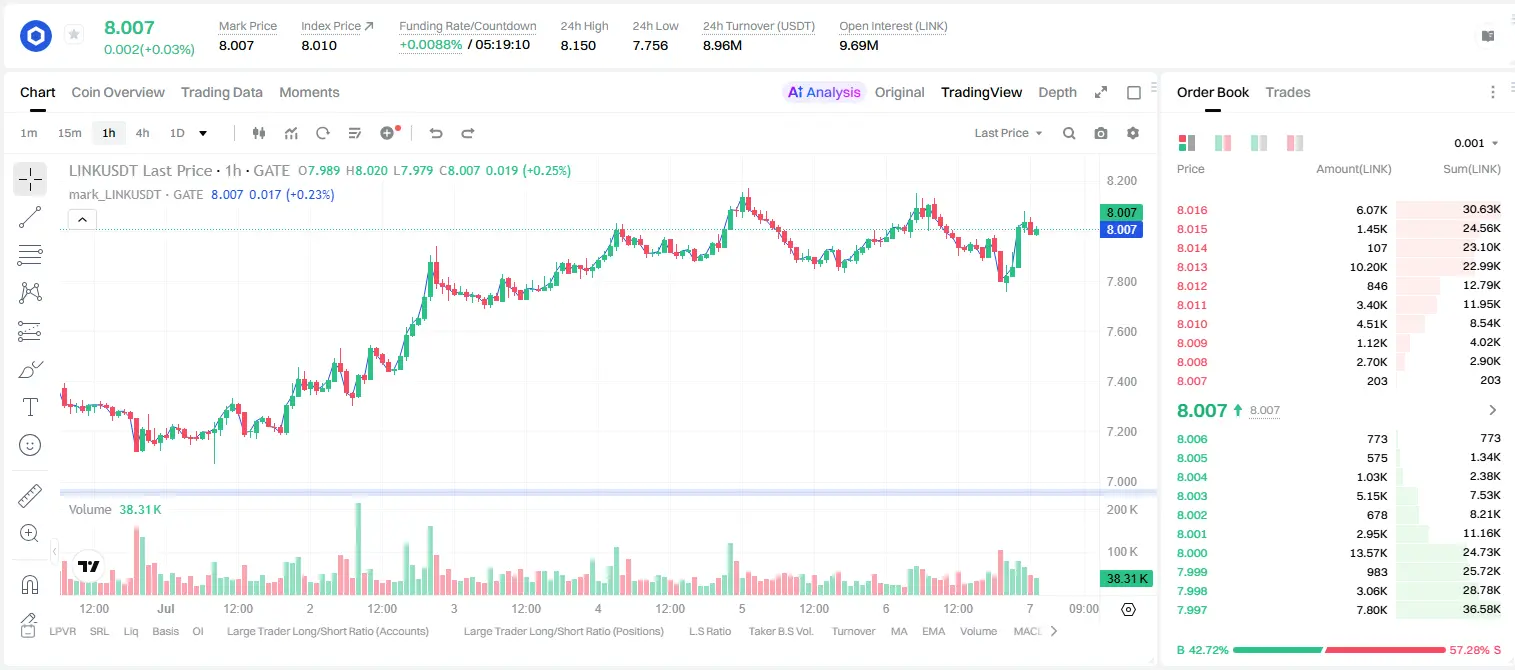Select the trend line drawing tool
This screenshot has height=670, width=1515.
pyautogui.click(x=30, y=217)
